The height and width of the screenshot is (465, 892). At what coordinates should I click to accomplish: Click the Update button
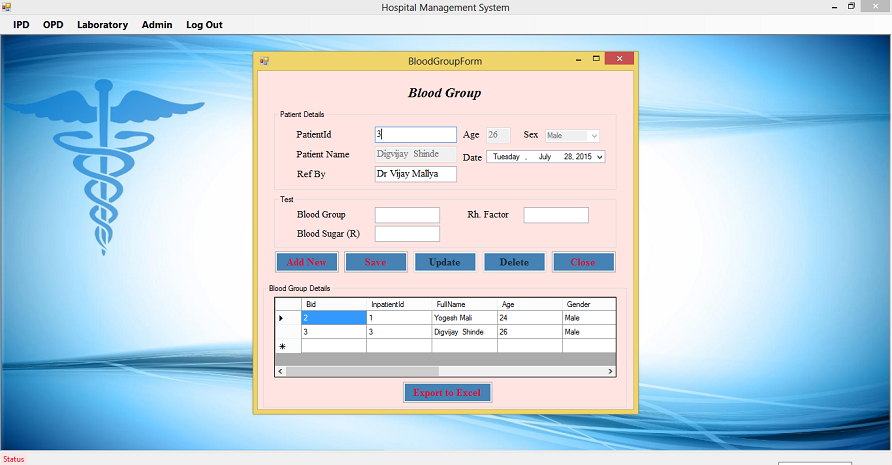[445, 262]
